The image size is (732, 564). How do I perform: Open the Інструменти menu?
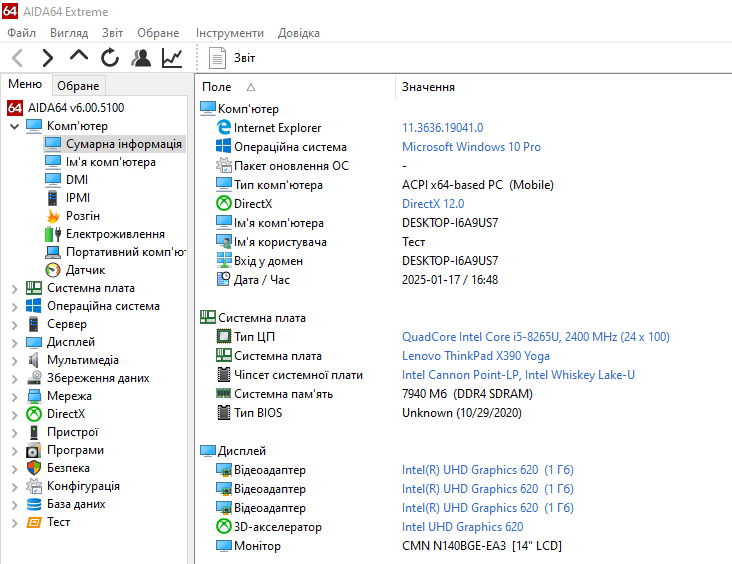pyautogui.click(x=230, y=33)
